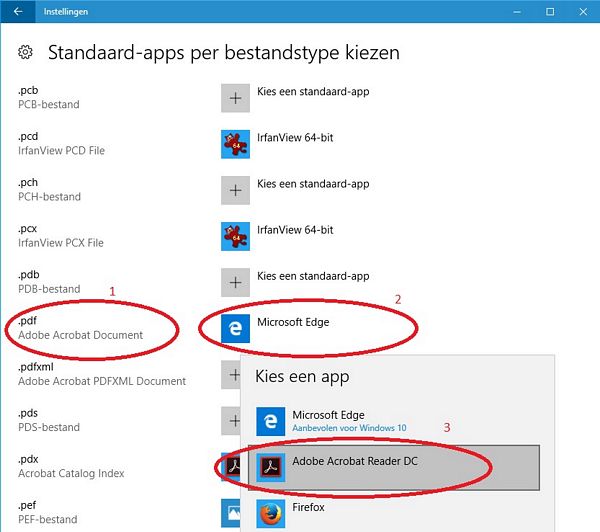The height and width of the screenshot is (532, 600).
Task: Click Adobe Acrobat Reader icon in app chooser
Action: 271,467
